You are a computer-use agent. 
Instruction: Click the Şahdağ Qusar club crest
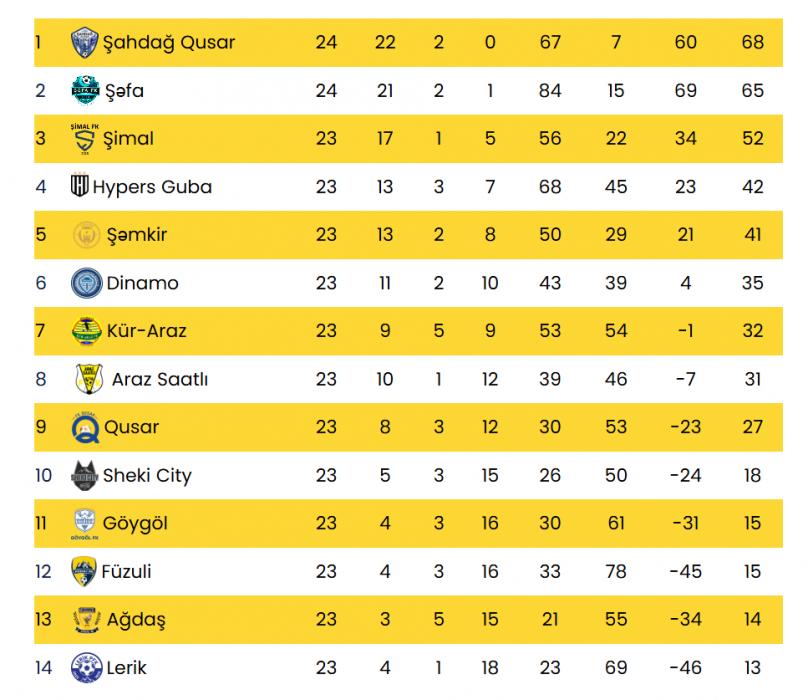pyautogui.click(x=84, y=42)
